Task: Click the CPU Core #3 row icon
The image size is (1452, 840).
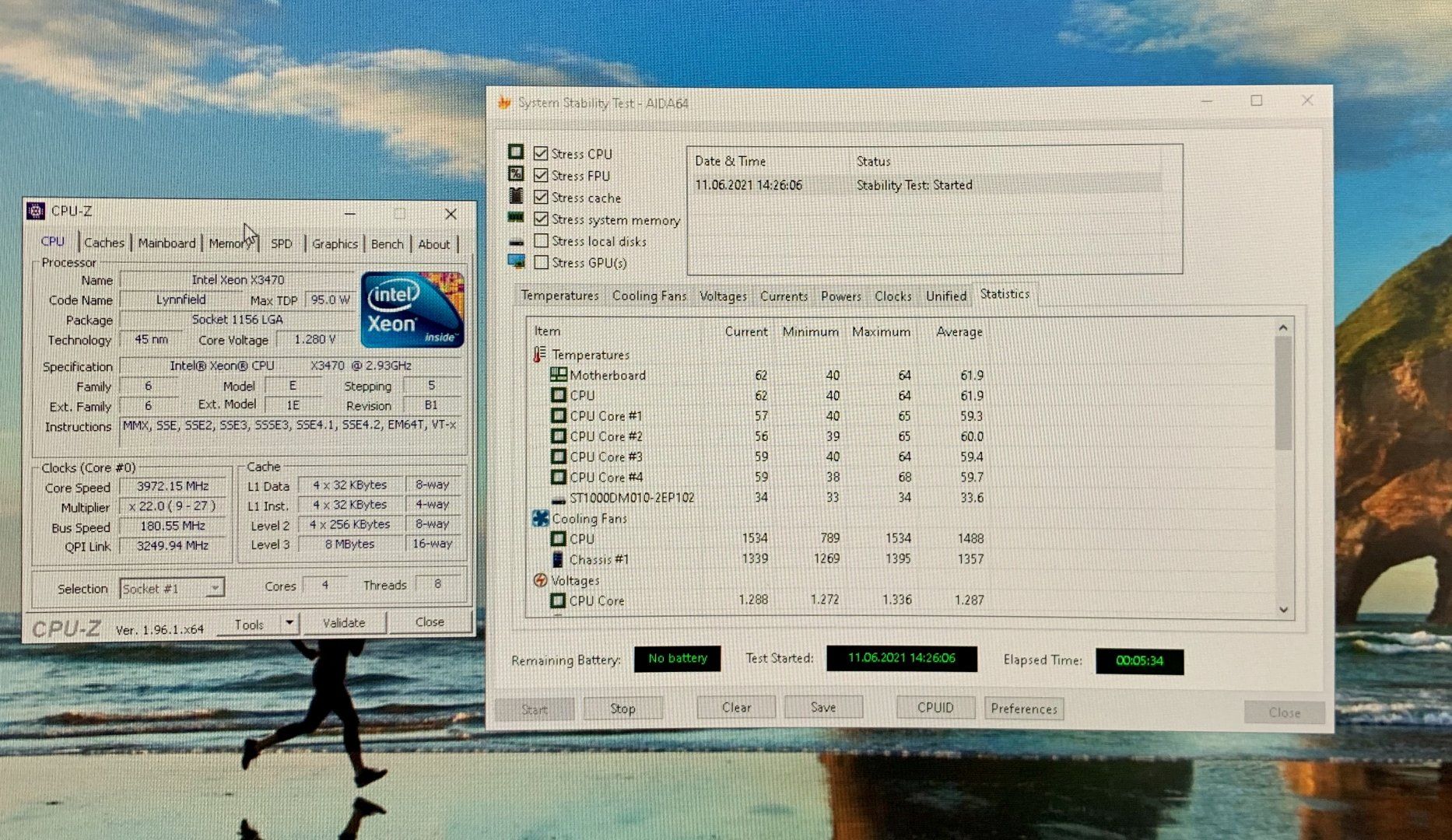Action: point(558,457)
